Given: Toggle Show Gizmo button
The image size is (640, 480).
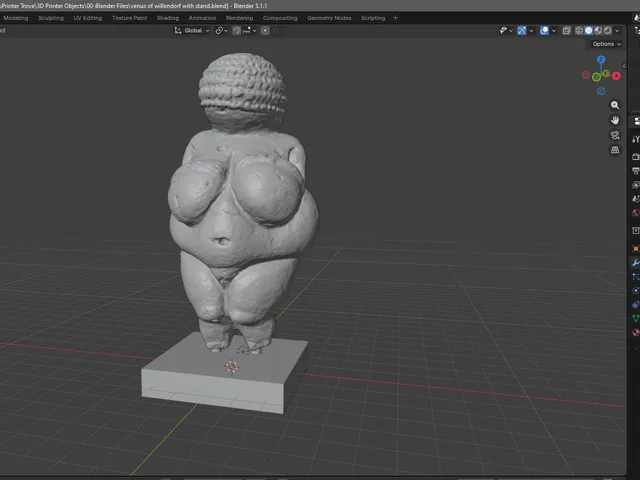Looking at the screenshot, I should click(522, 31).
